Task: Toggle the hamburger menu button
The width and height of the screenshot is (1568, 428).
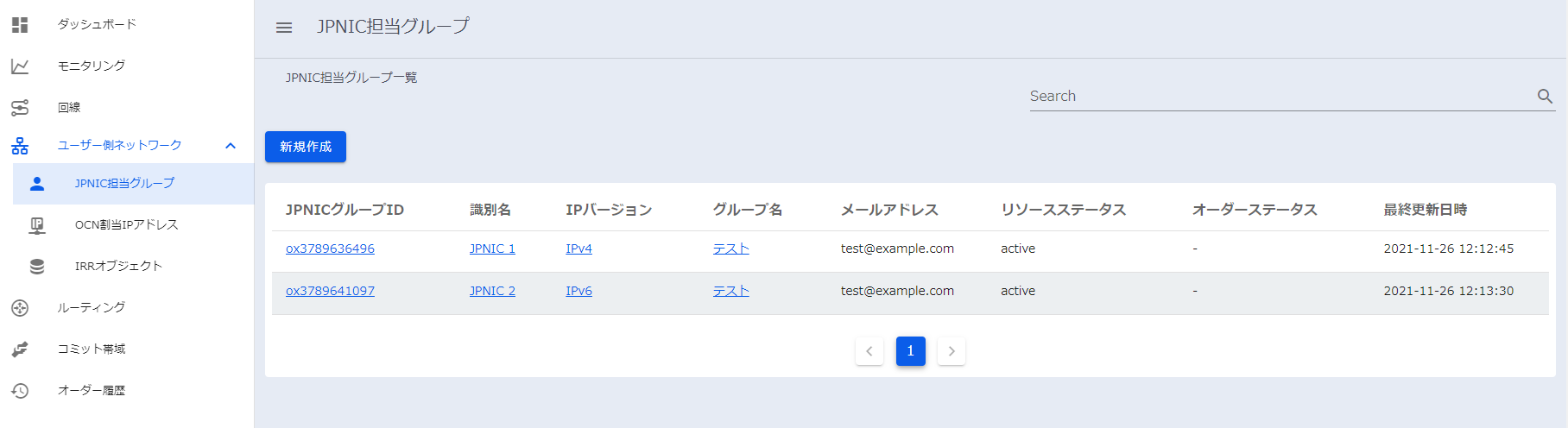Action: pyautogui.click(x=284, y=28)
